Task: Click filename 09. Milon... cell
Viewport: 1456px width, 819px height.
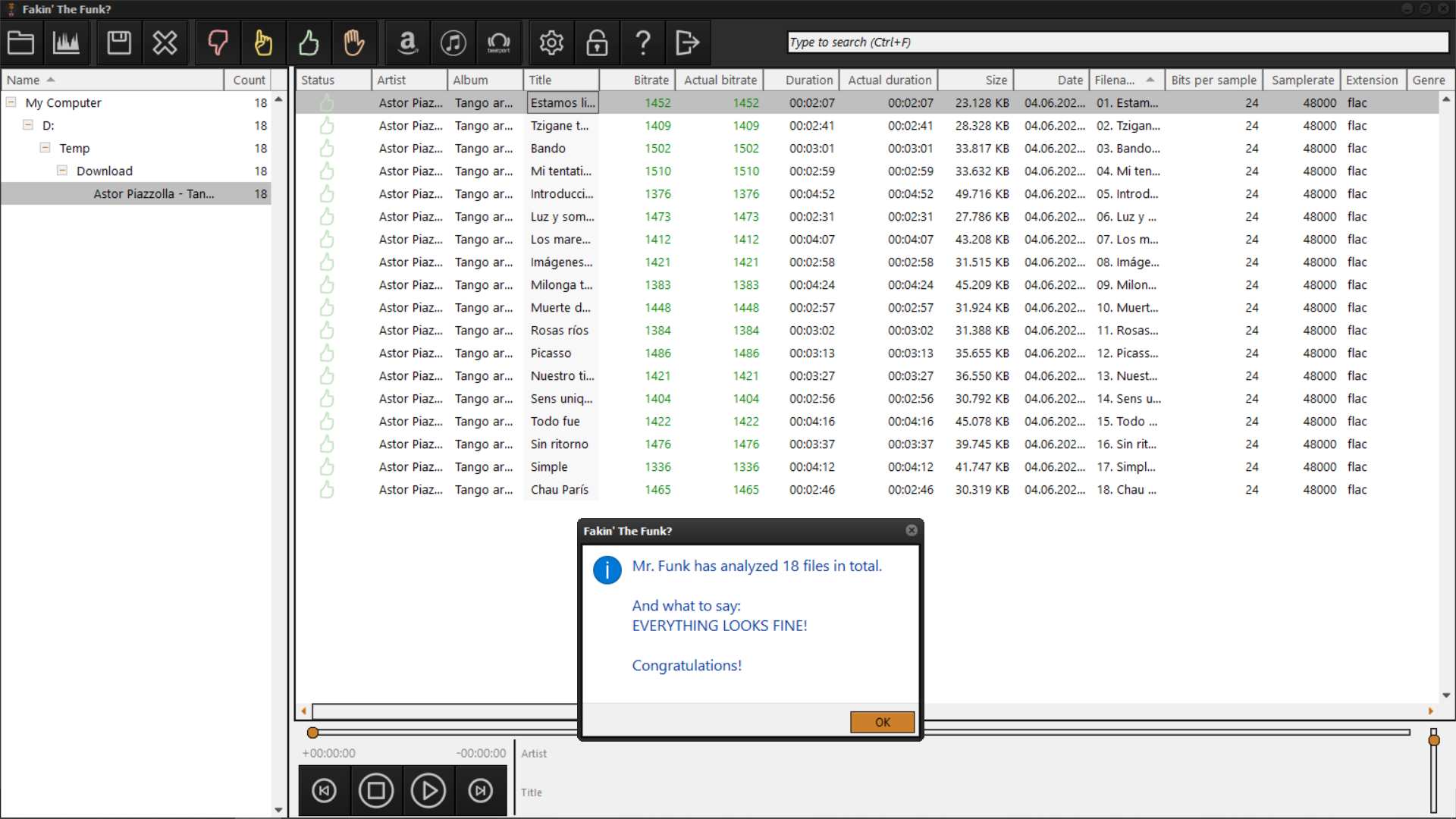Action: point(1127,284)
